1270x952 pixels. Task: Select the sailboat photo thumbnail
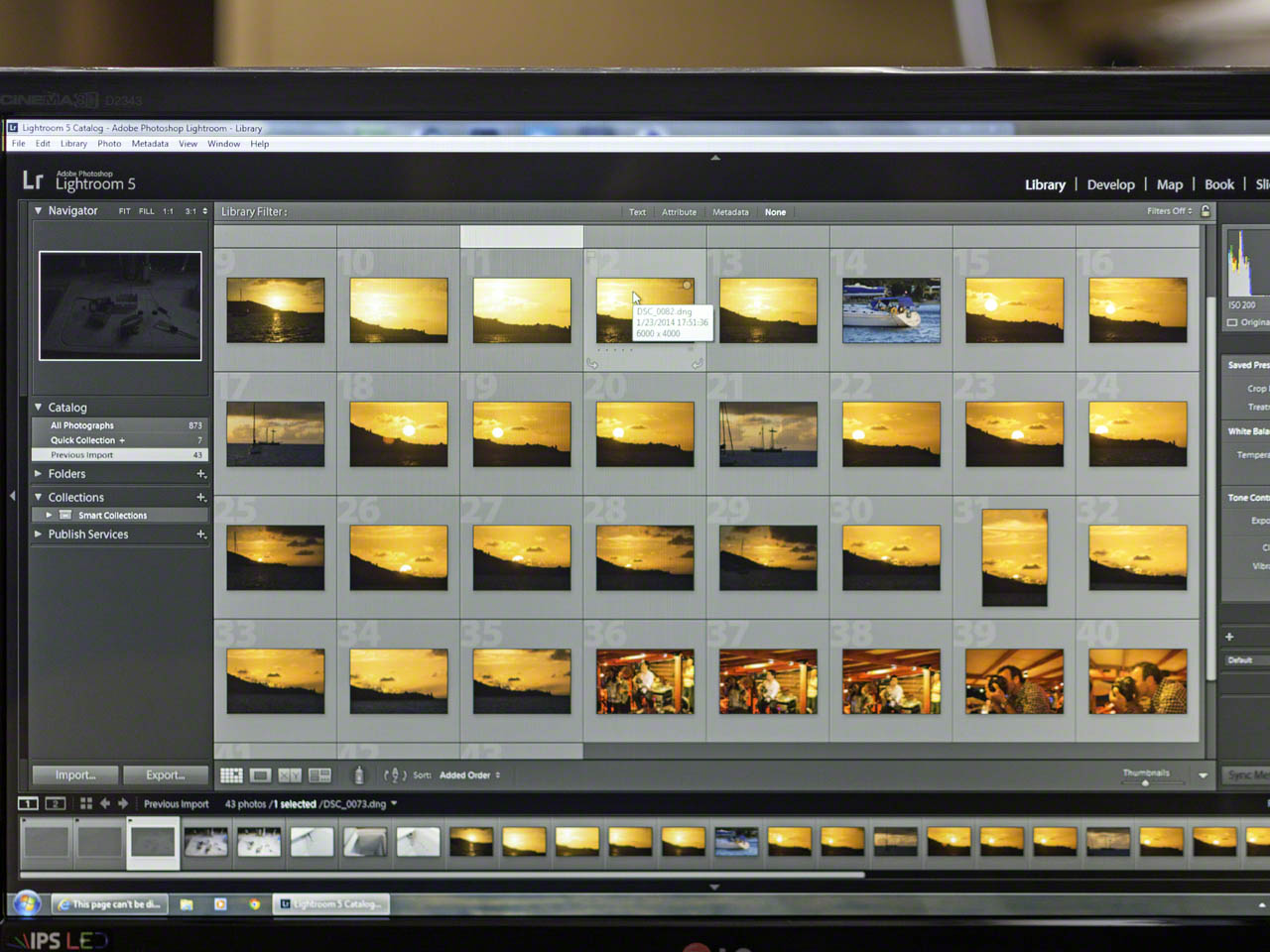click(891, 310)
